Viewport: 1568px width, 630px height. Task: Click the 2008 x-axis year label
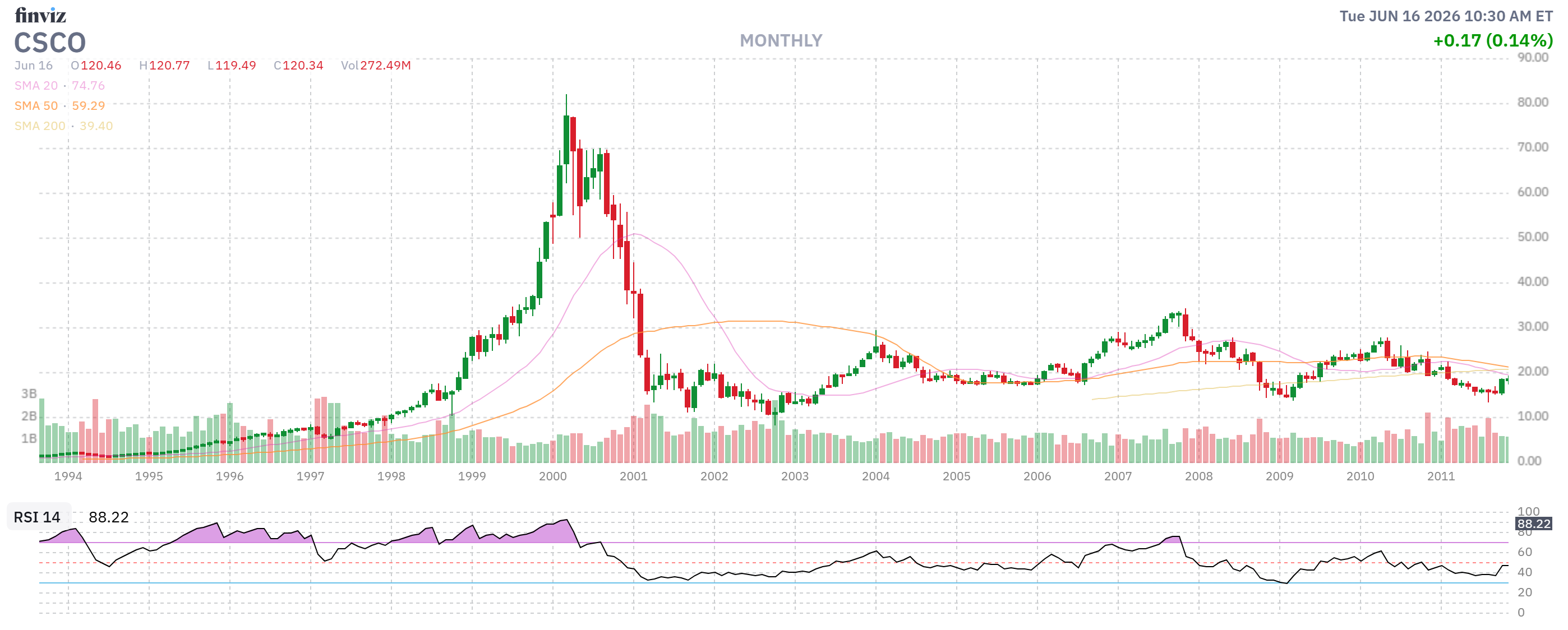click(1198, 476)
